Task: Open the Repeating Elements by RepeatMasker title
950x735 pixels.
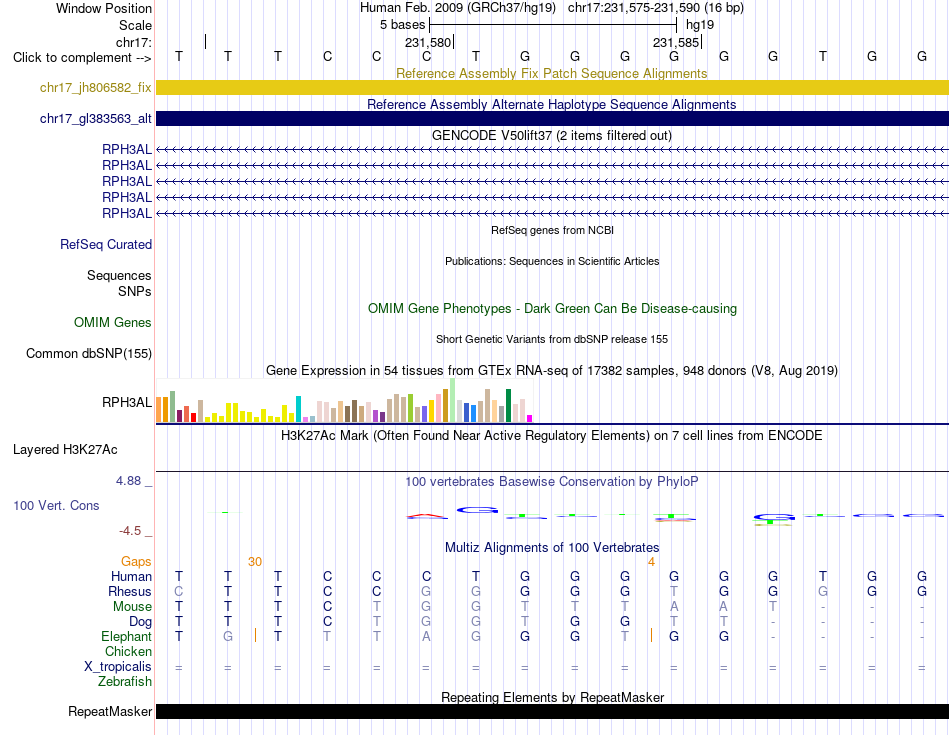Action: [x=552, y=697]
